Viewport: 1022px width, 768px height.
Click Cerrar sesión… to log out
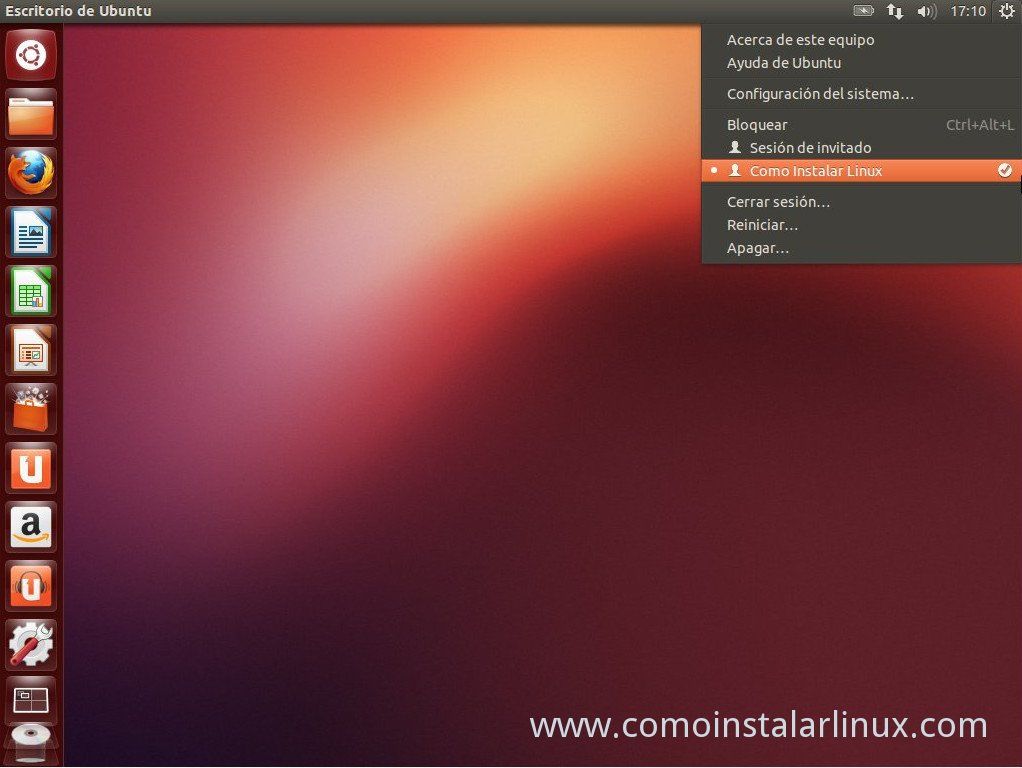click(x=862, y=202)
